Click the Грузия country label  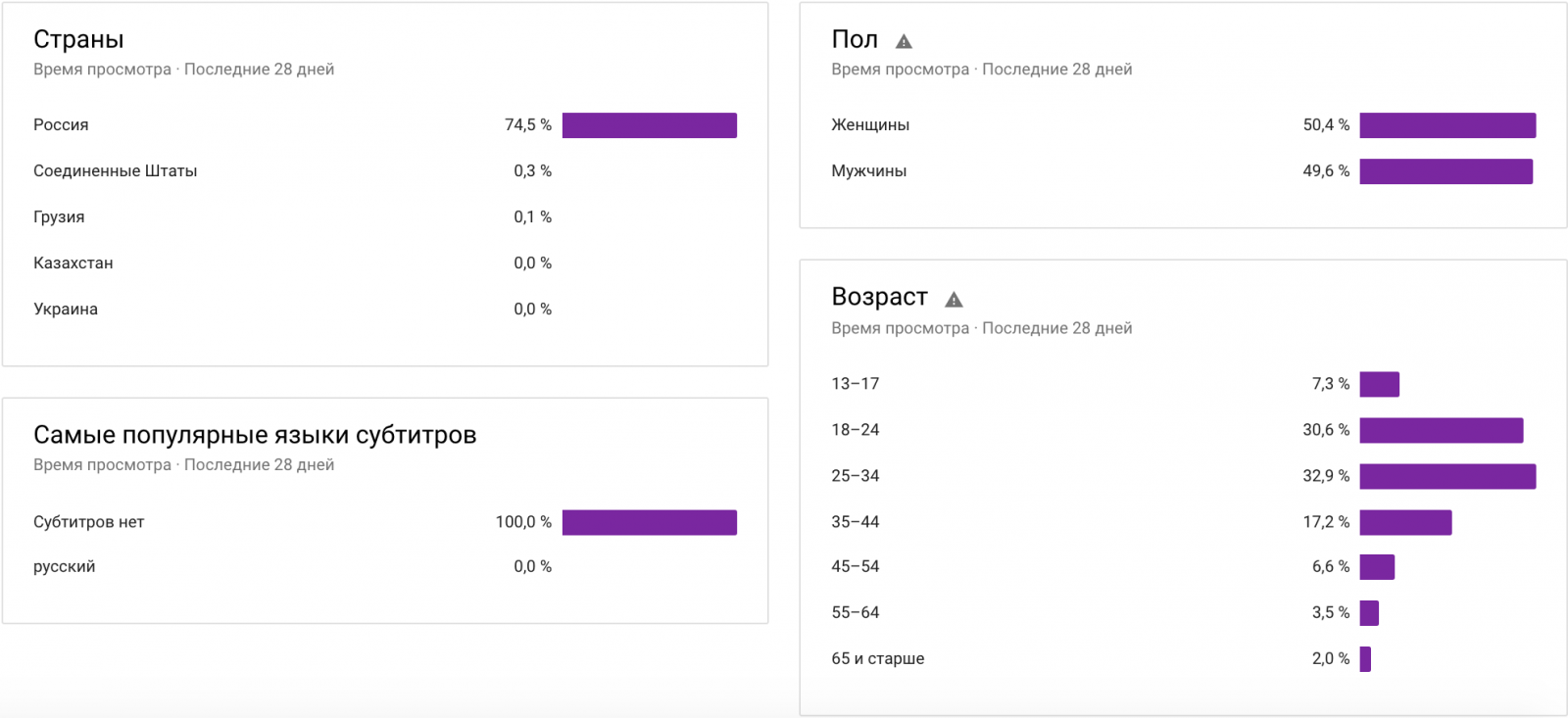(x=59, y=217)
